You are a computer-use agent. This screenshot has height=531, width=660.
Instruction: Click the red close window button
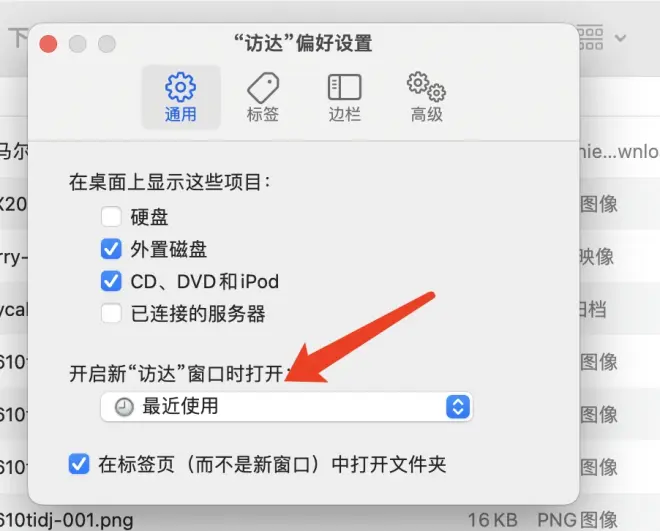click(48, 44)
